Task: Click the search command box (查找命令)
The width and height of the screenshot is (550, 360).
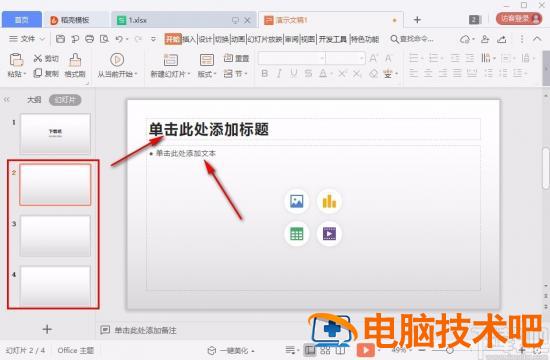Action: click(x=412, y=39)
